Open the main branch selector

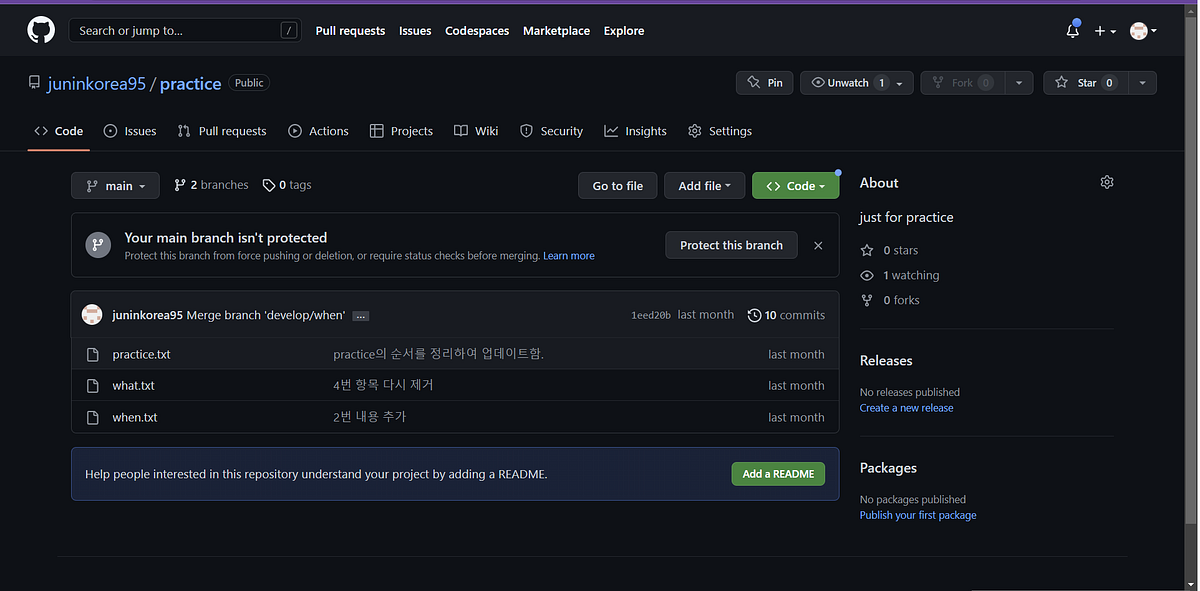point(115,186)
